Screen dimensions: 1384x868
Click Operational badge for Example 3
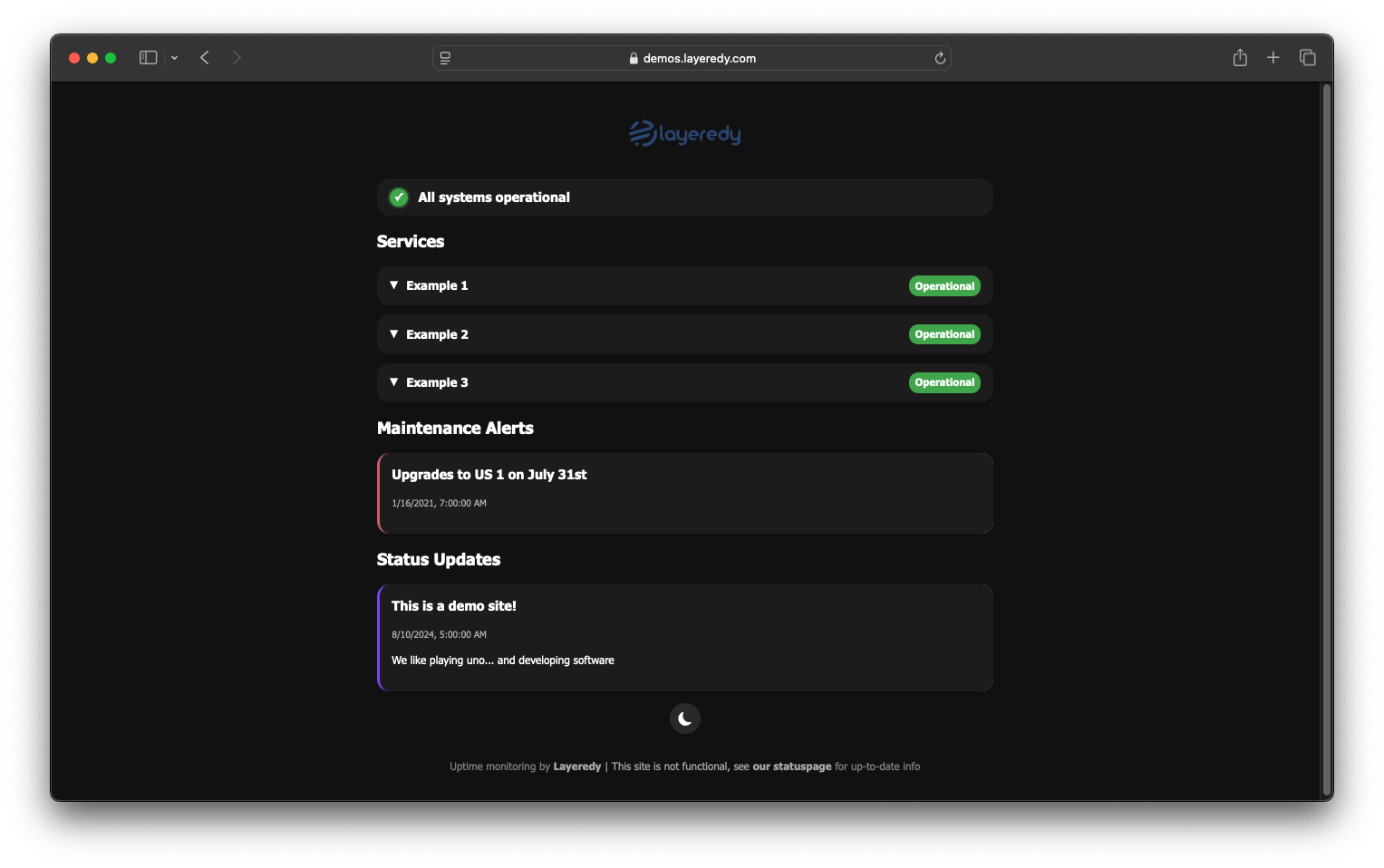pos(944,382)
